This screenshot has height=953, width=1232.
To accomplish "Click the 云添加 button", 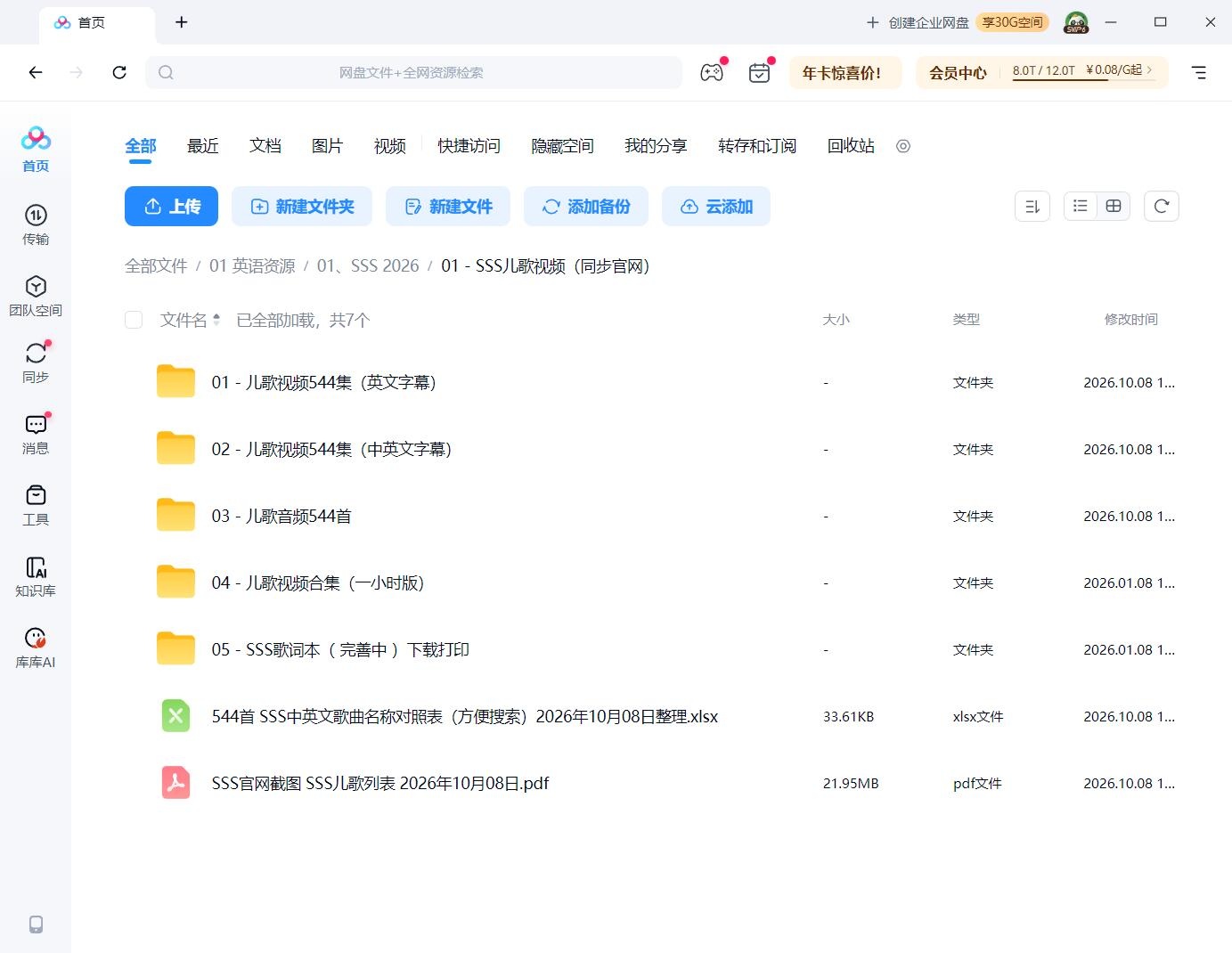I will click(x=716, y=207).
